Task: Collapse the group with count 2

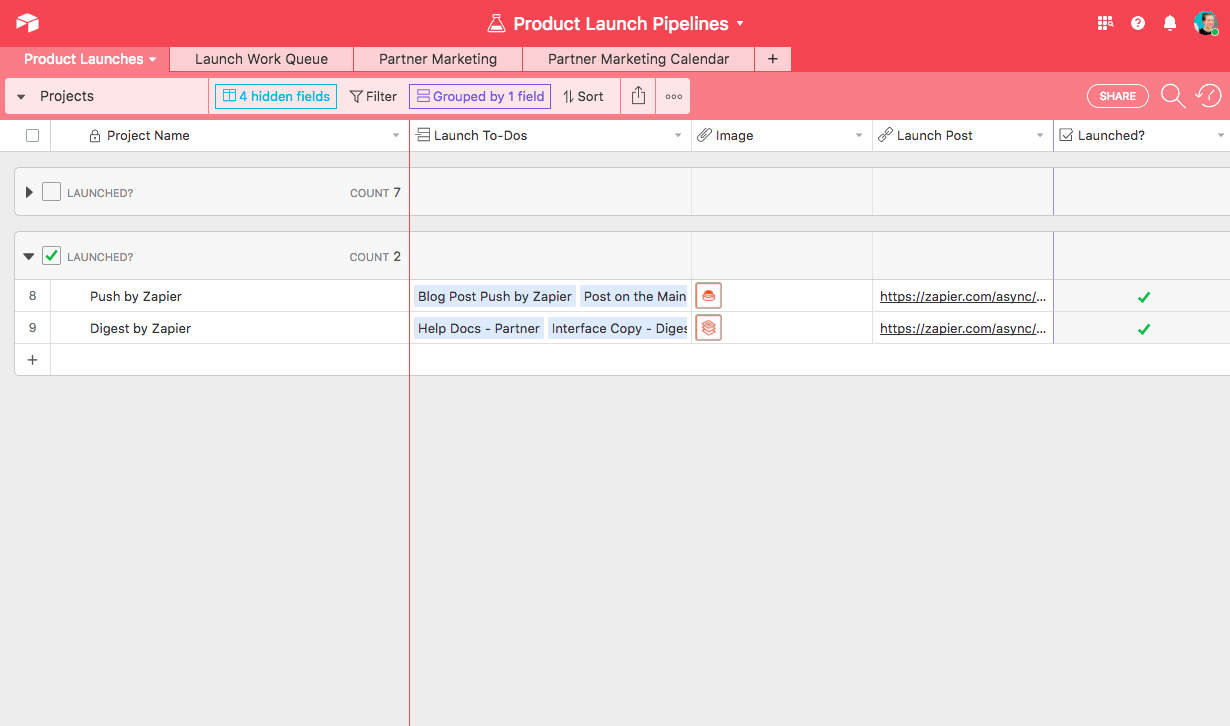Action: (29, 257)
